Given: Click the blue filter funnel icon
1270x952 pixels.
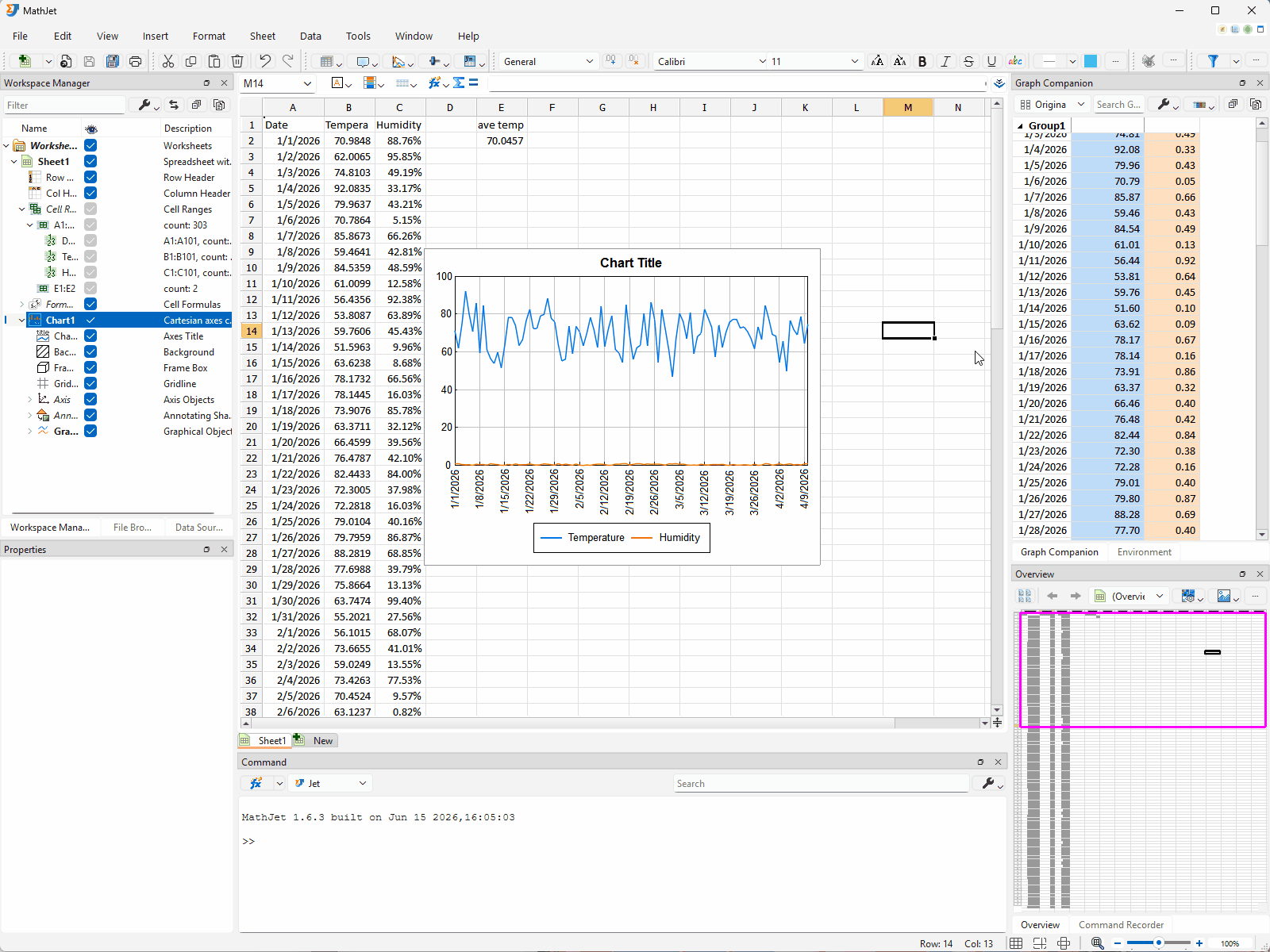Looking at the screenshot, I should (x=1213, y=61).
